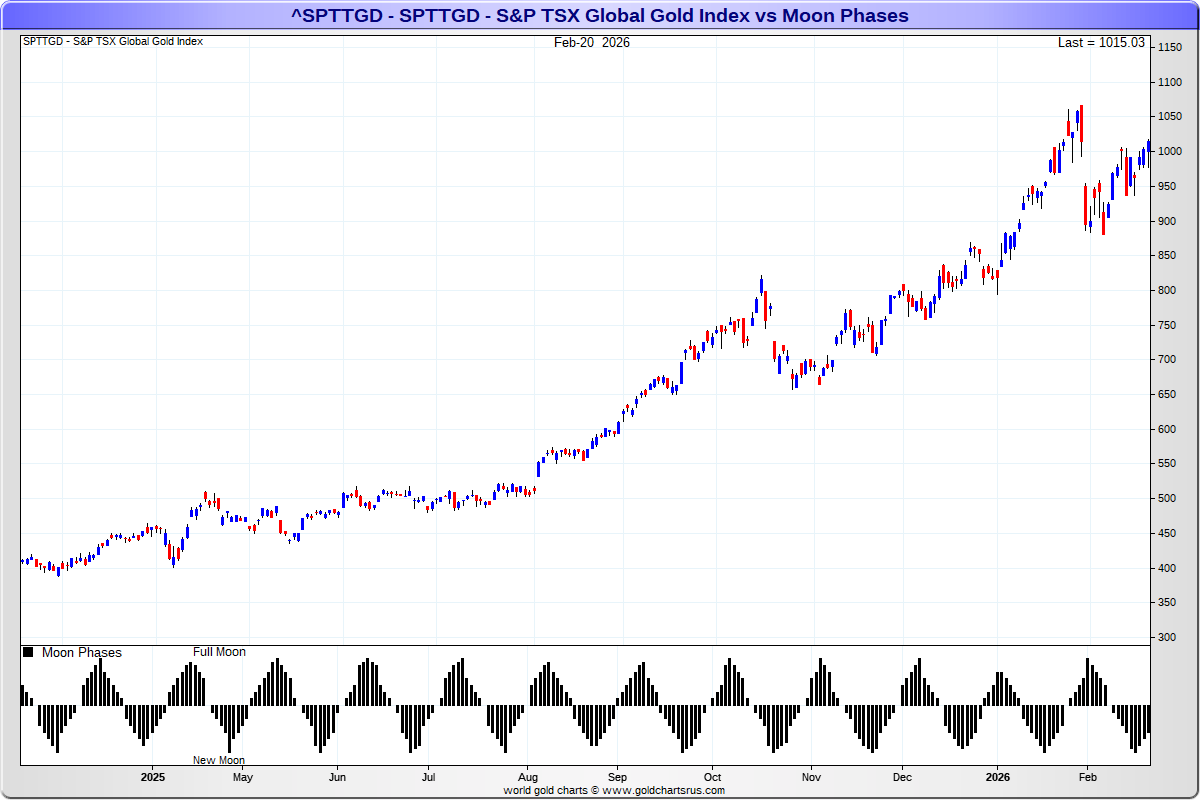The image size is (1200, 800).
Task: Click the 1050 price axis label
Action: coord(1170,117)
